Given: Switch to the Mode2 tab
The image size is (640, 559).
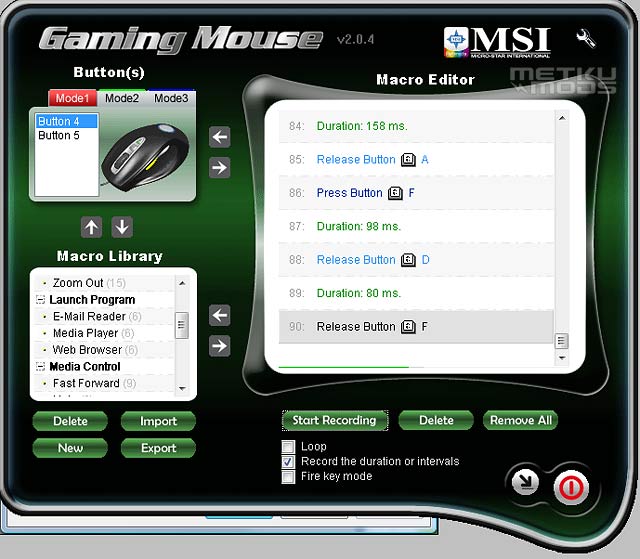Looking at the screenshot, I should tap(122, 98).
